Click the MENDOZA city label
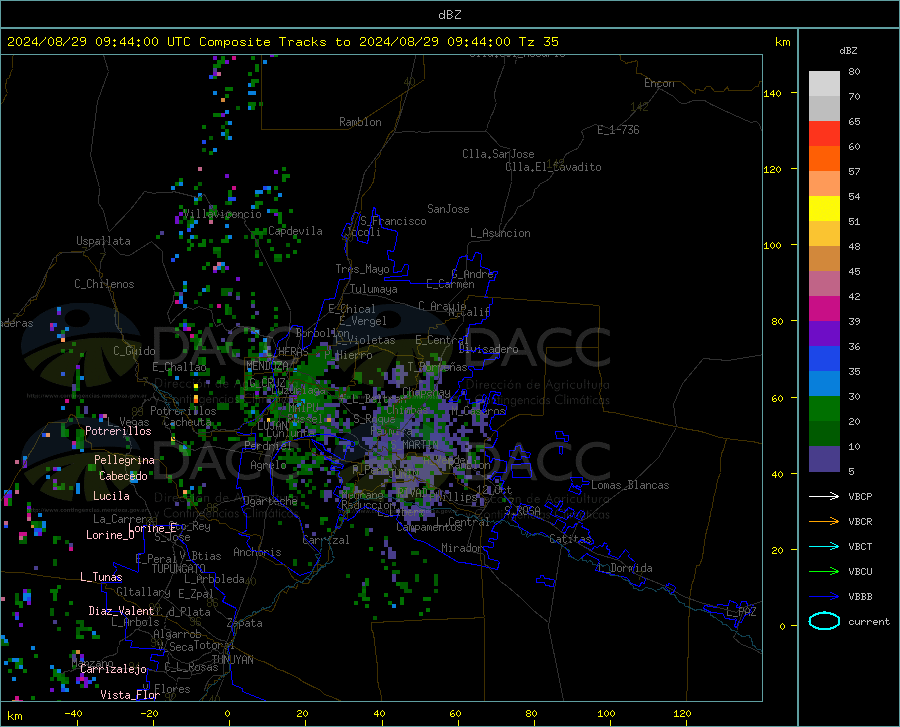Image resolution: width=900 pixels, height=727 pixels. point(267,365)
